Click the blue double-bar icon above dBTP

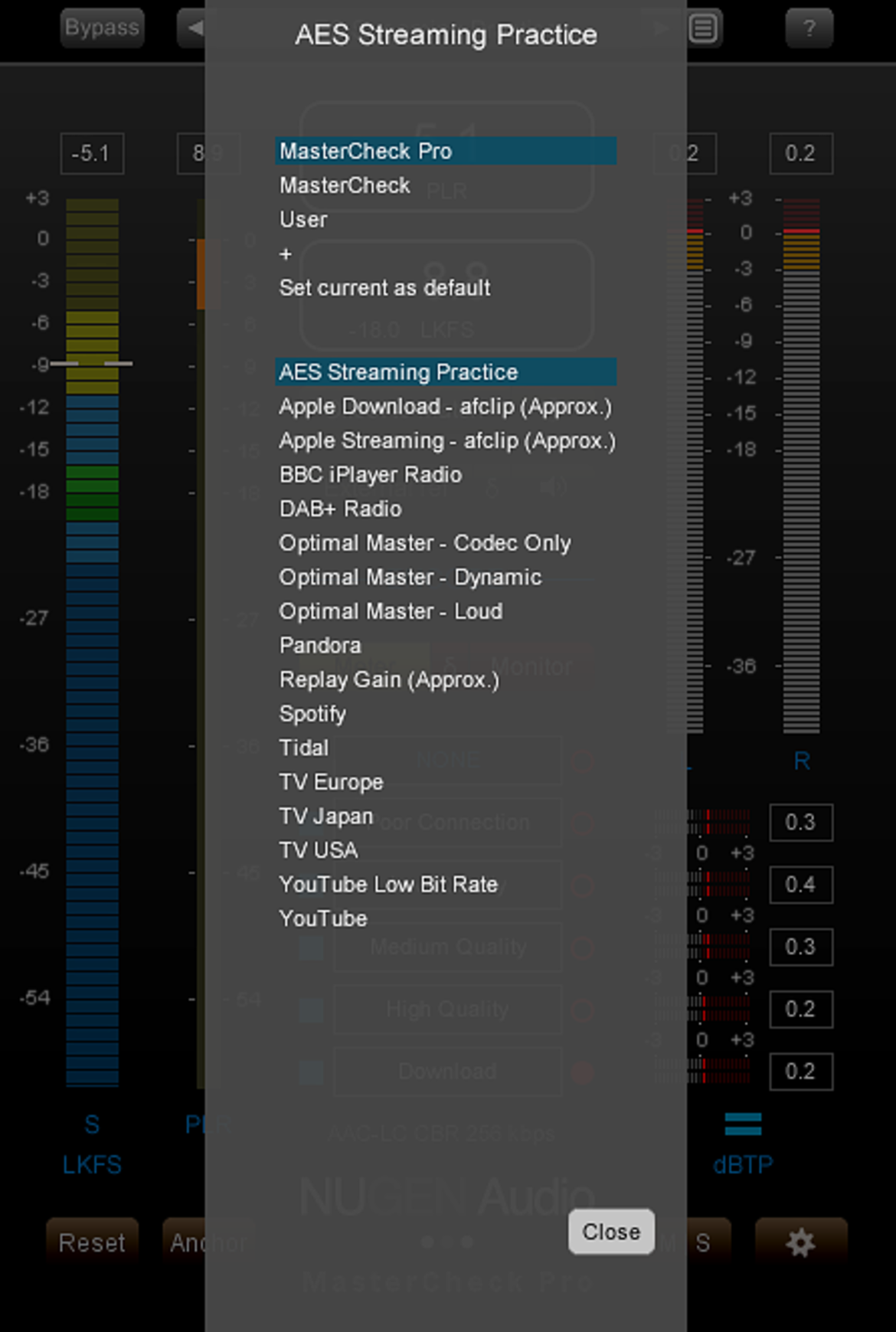pos(743,1124)
